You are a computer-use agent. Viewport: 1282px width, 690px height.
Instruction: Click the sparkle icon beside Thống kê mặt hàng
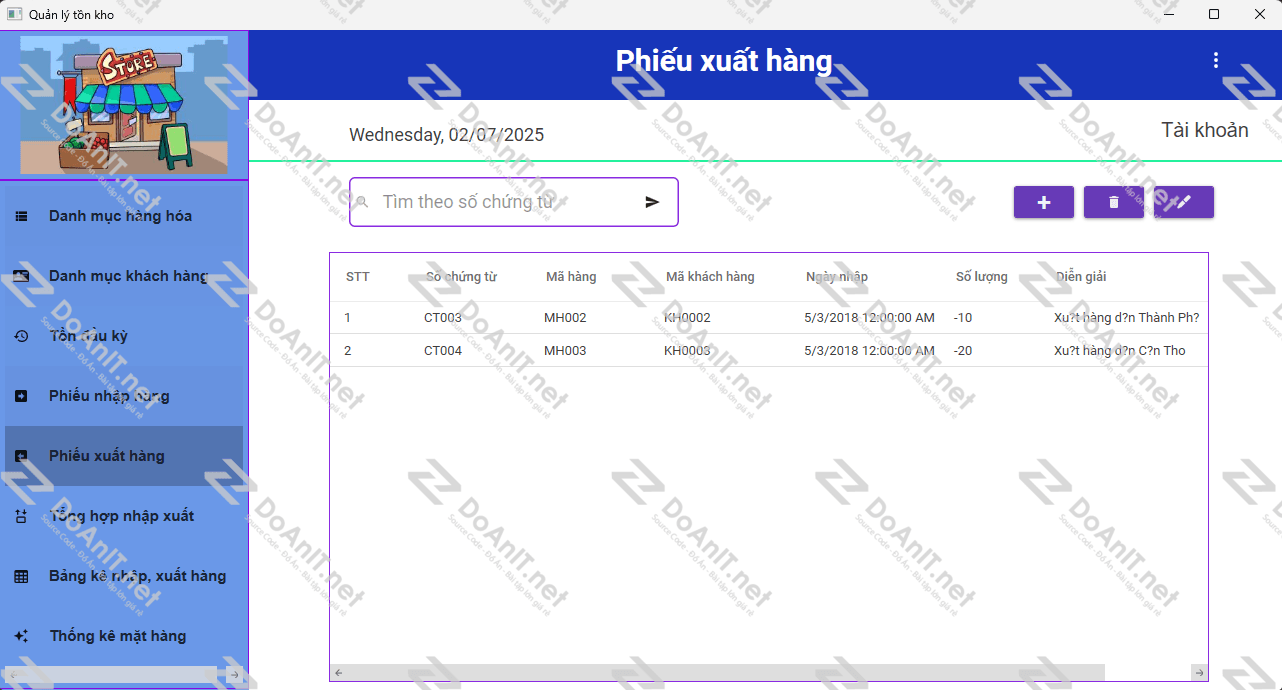21,636
